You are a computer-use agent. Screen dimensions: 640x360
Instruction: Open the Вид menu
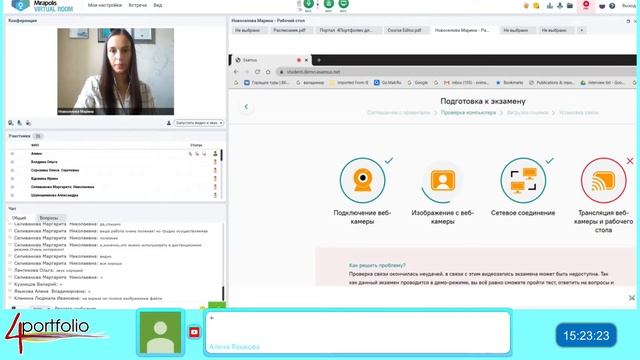click(x=158, y=5)
